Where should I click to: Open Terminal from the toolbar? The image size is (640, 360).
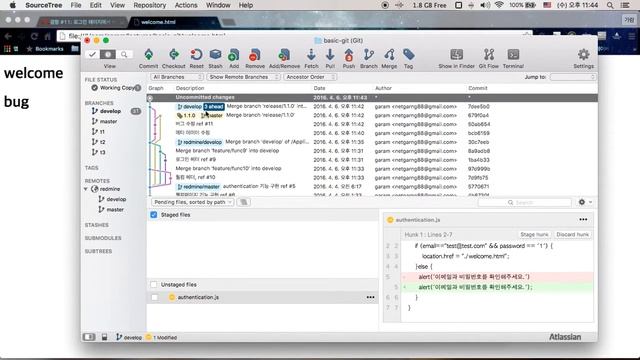coord(513,55)
